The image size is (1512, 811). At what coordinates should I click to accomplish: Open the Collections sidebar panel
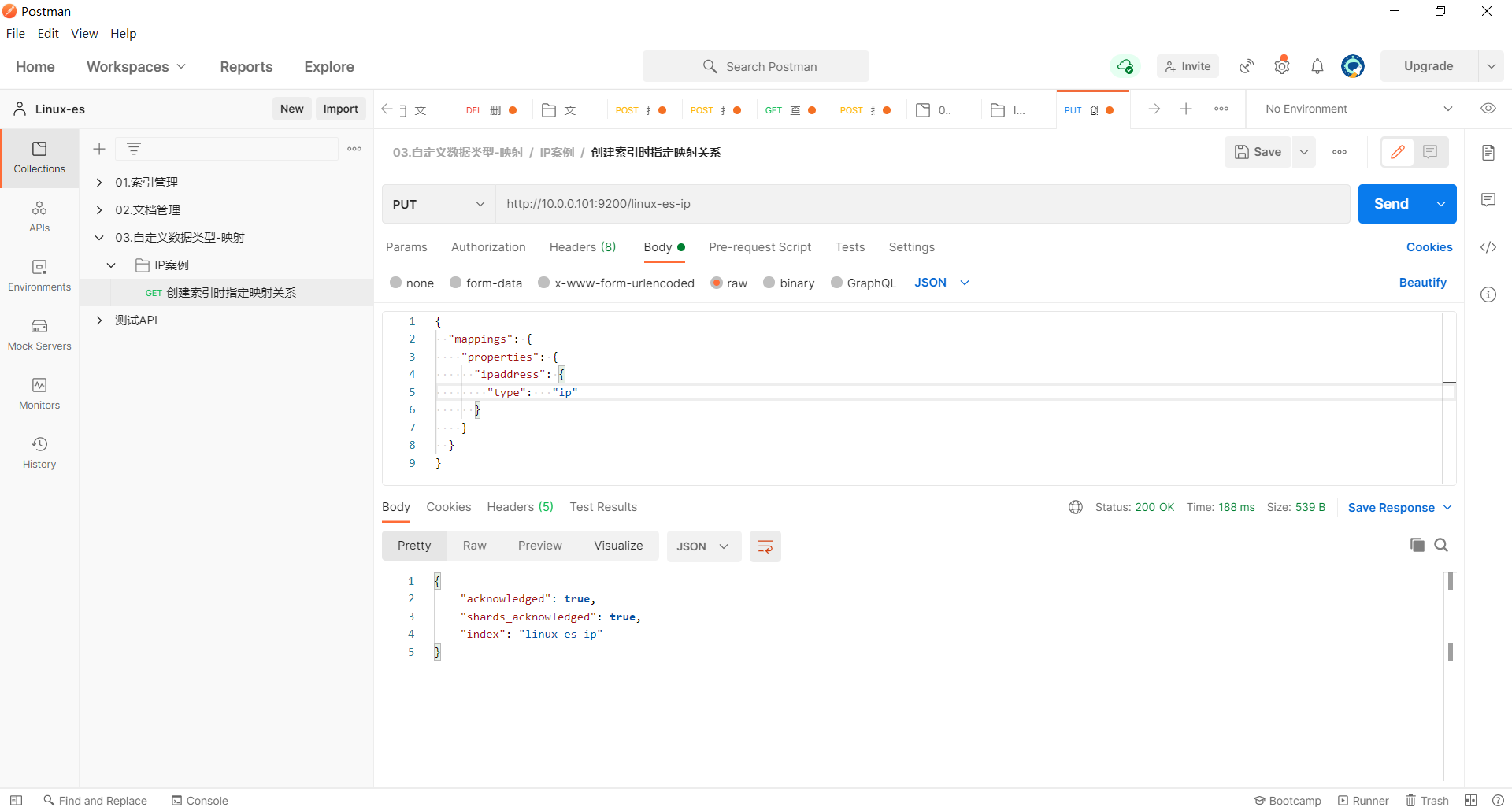tap(39, 157)
